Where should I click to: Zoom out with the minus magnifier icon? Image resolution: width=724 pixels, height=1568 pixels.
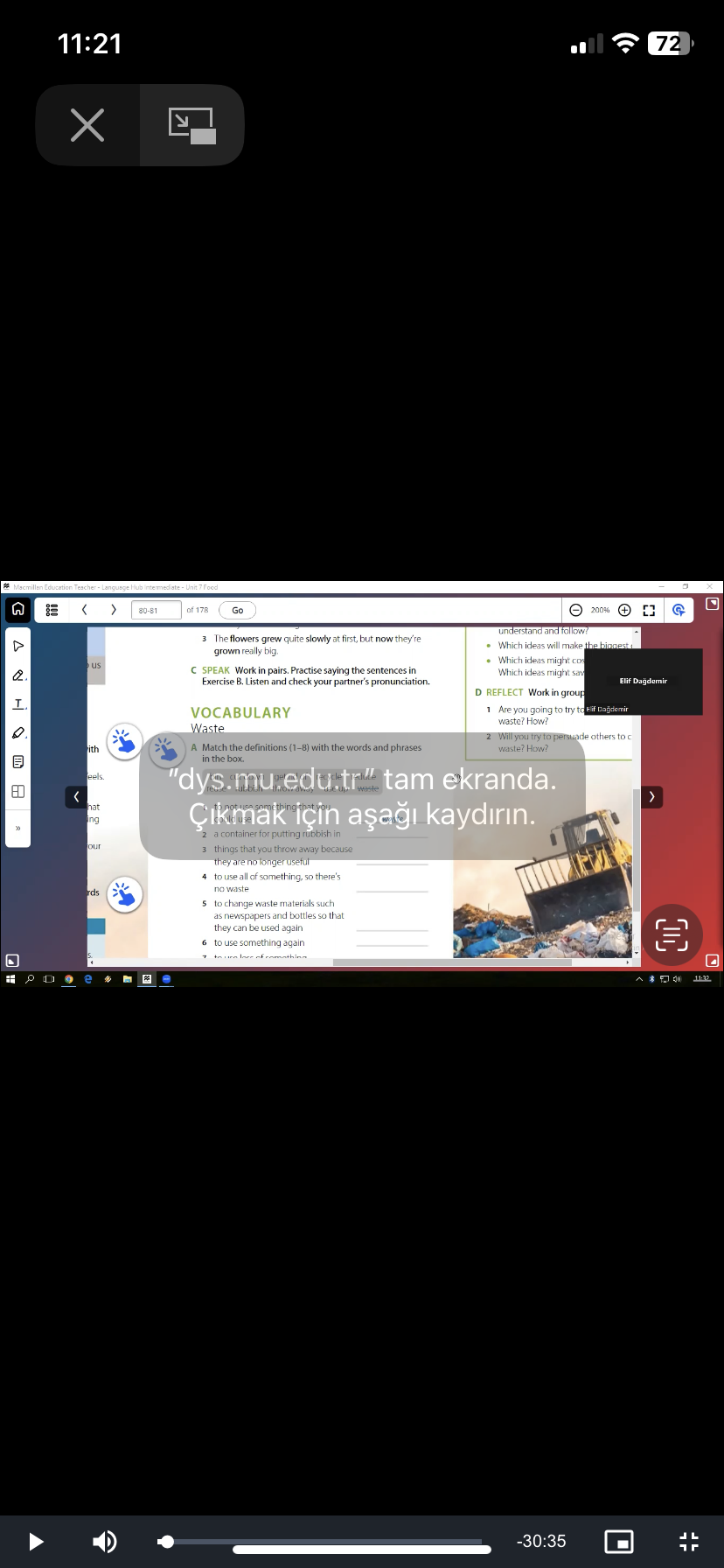click(575, 610)
